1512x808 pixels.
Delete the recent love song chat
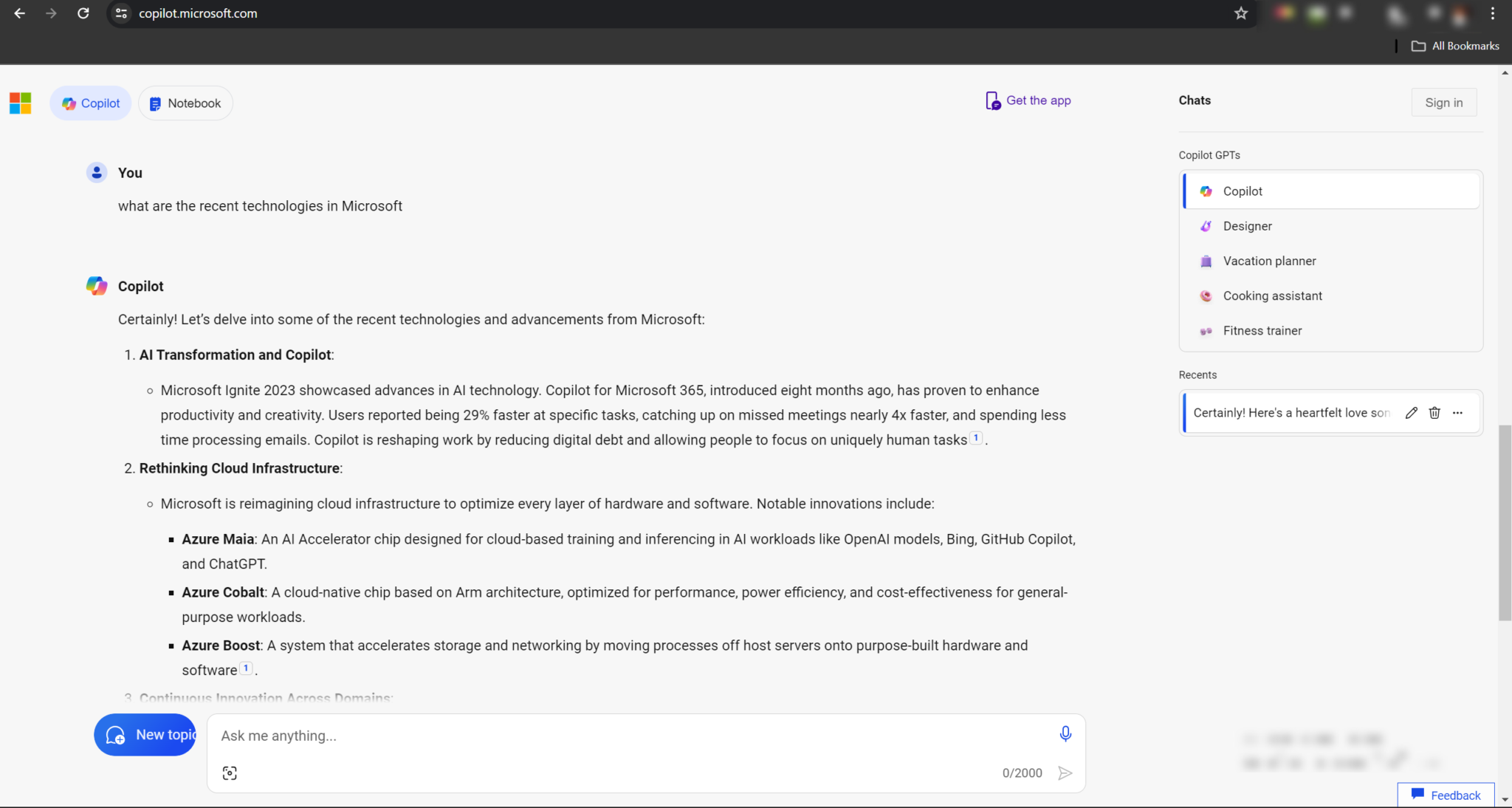pos(1434,412)
